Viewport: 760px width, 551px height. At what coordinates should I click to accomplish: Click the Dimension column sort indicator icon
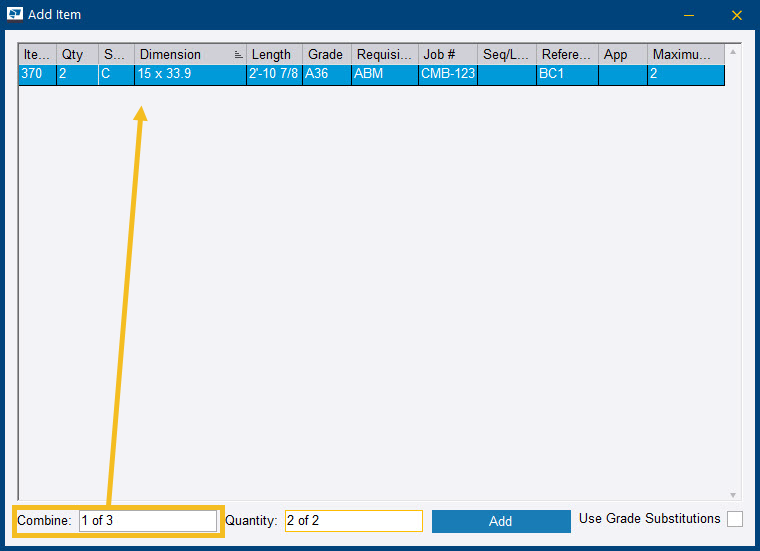pos(238,55)
